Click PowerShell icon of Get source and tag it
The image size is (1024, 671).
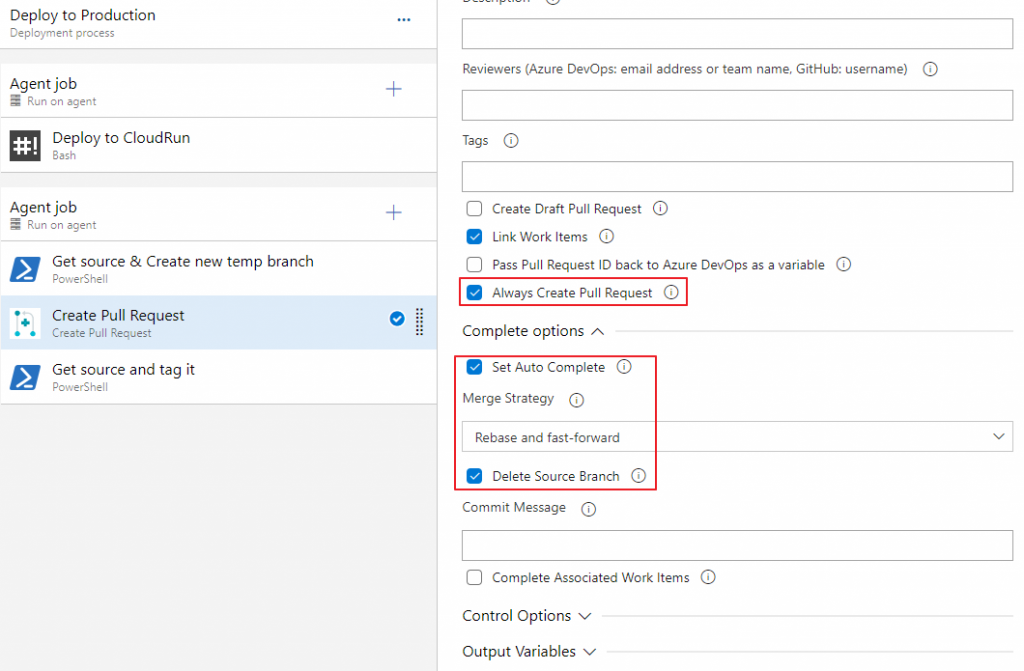tap(25, 377)
